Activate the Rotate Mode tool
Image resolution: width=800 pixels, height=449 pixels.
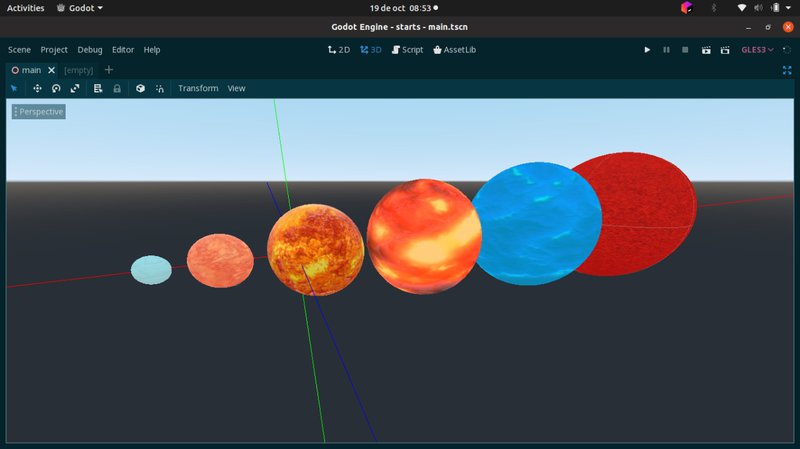(x=56, y=88)
